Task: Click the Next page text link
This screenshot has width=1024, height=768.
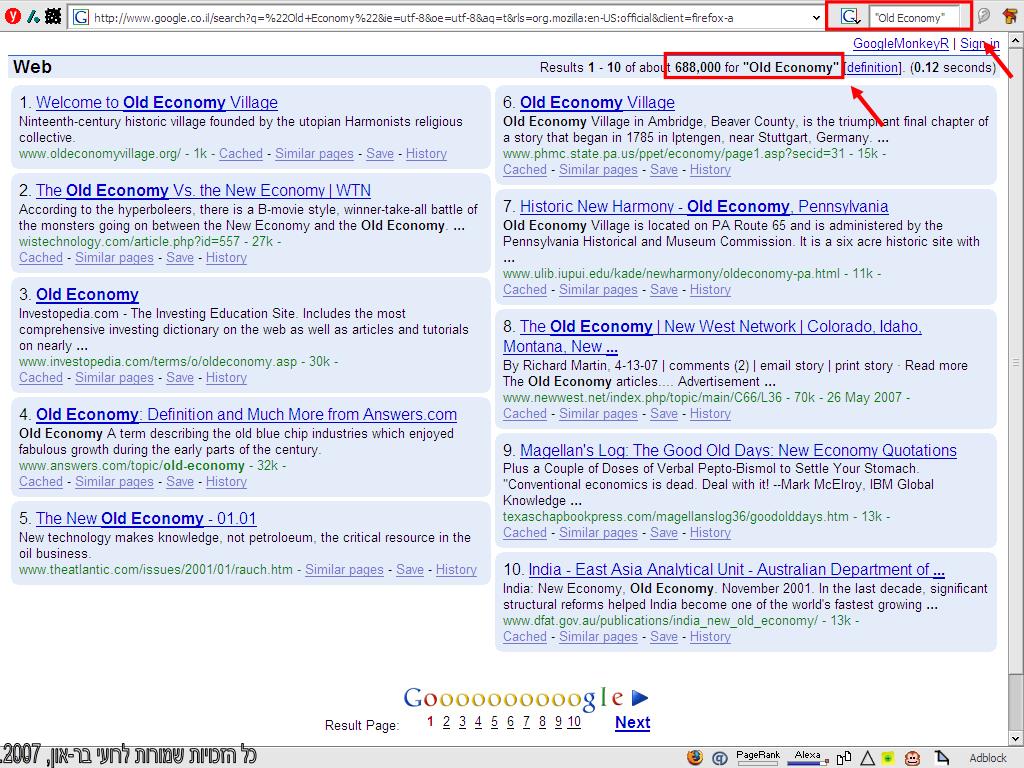Action: [632, 722]
